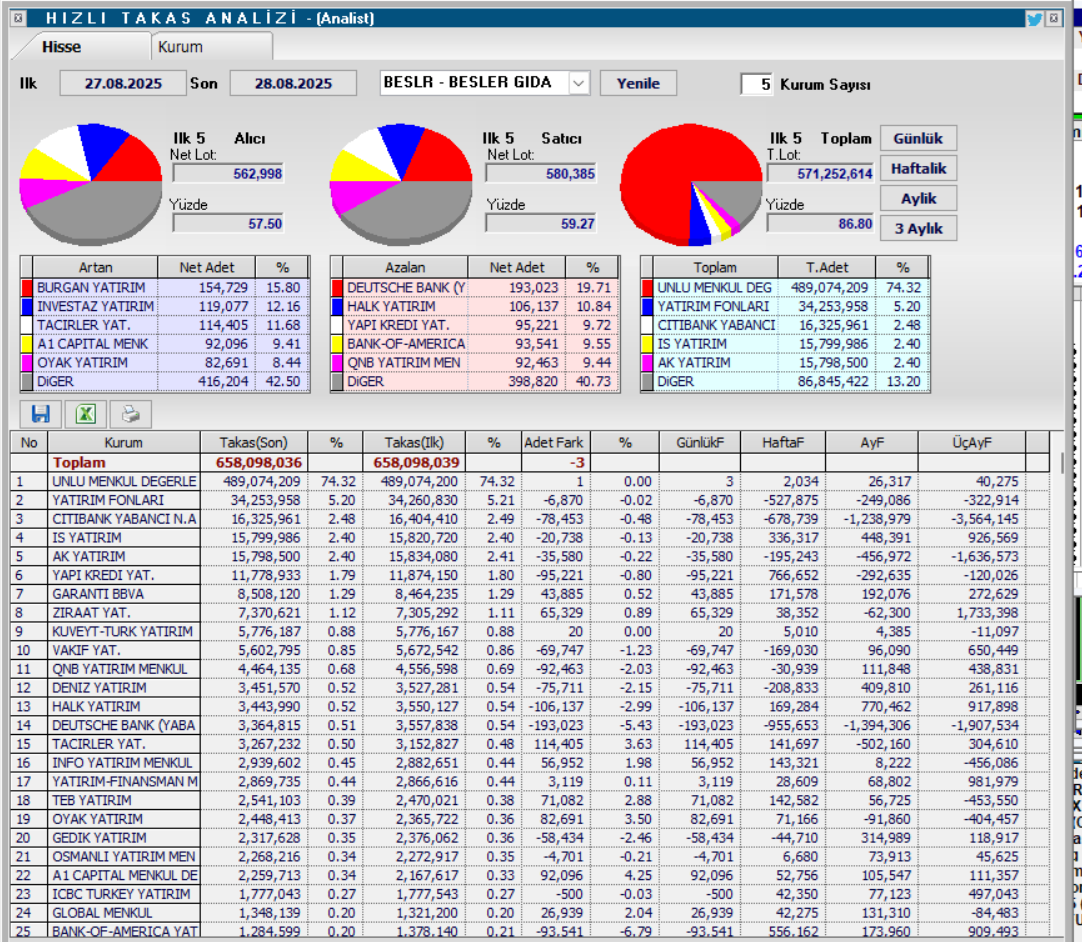Click the Twitter bird icon in title bar
Viewport: 1082px width, 942px height.
tap(1034, 19)
